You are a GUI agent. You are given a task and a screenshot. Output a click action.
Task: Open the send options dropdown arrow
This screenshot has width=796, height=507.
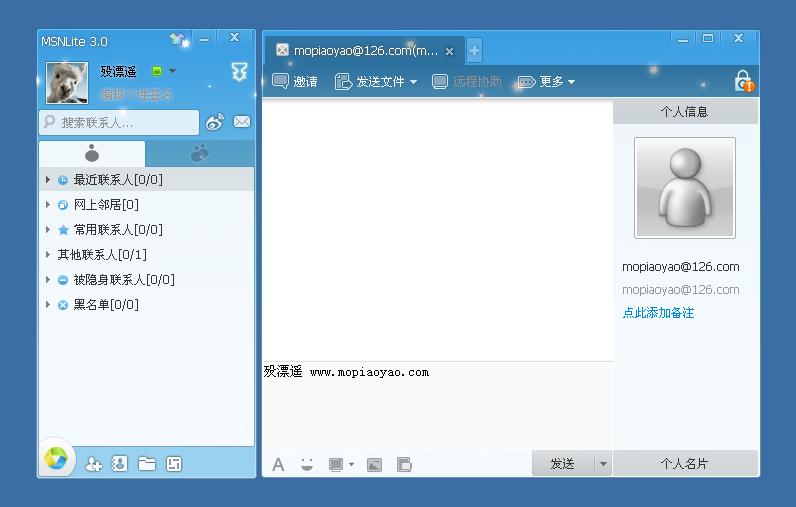point(603,463)
